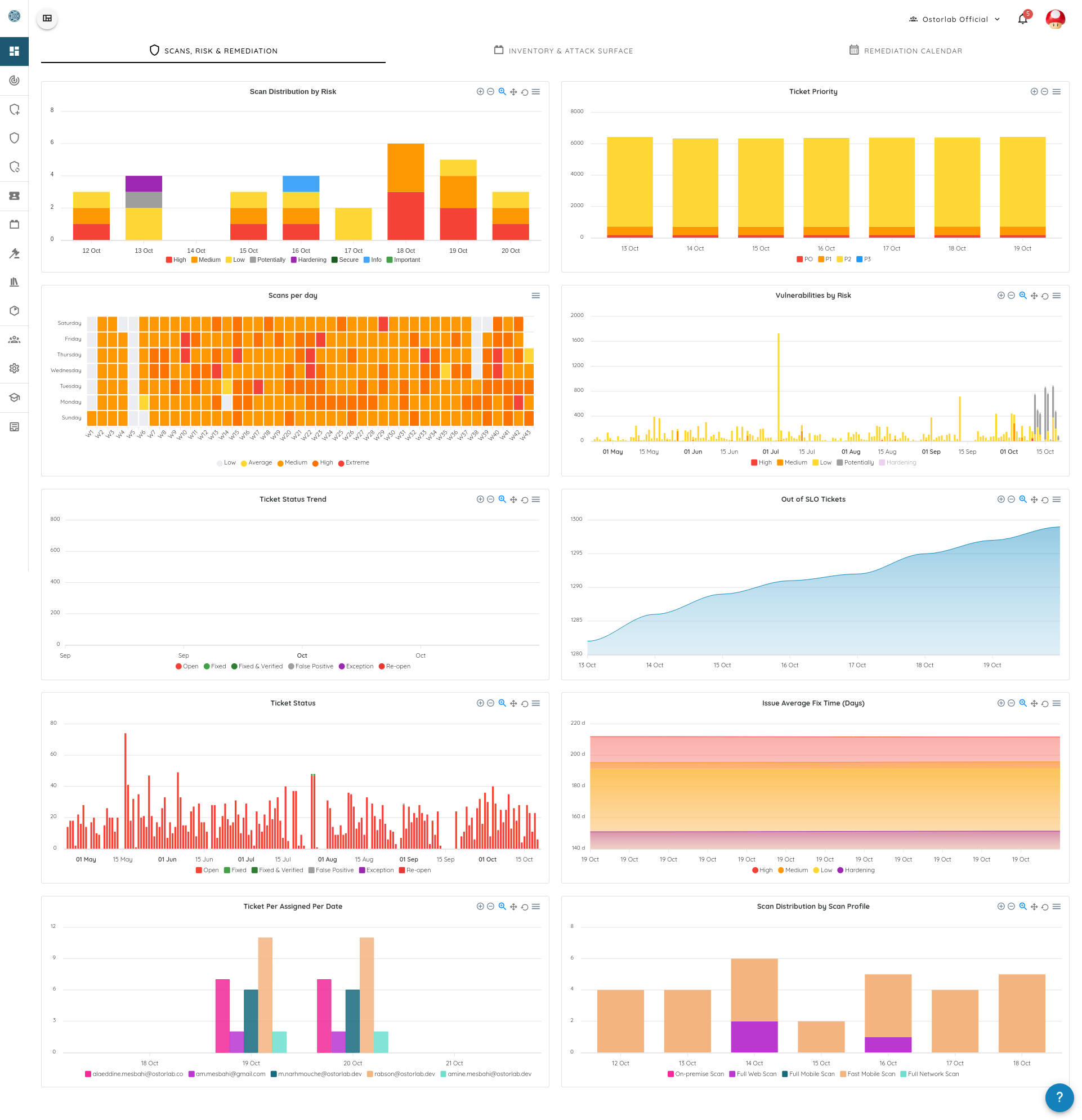Toggle alaeddine.mesbahi@ostorlab.co legend entry
Screen dimensions: 1082x1120
[x=134, y=1074]
